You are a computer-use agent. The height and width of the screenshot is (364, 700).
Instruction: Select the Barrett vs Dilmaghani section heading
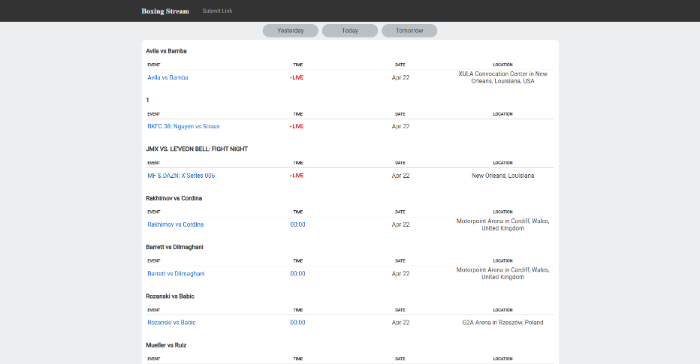coord(175,247)
